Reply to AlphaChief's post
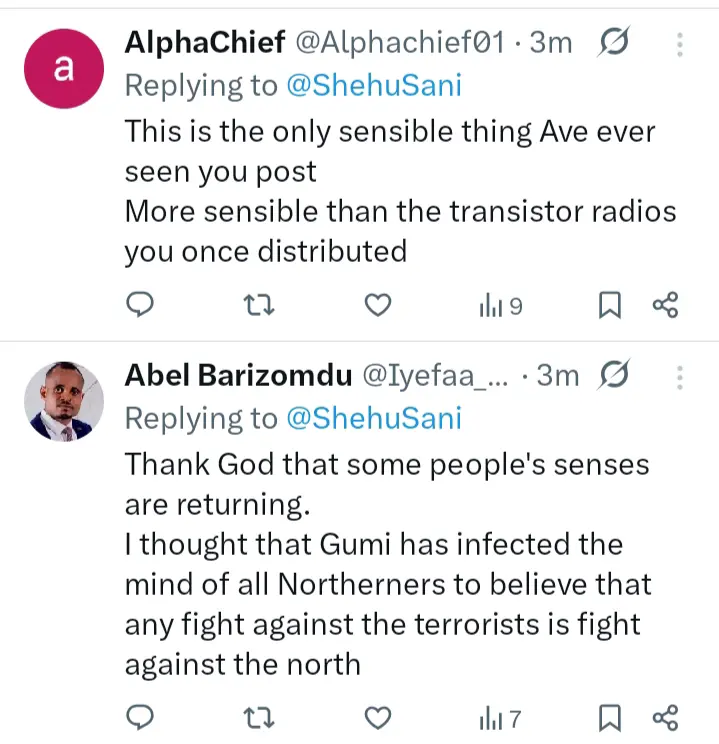719x744 pixels. 142,305
